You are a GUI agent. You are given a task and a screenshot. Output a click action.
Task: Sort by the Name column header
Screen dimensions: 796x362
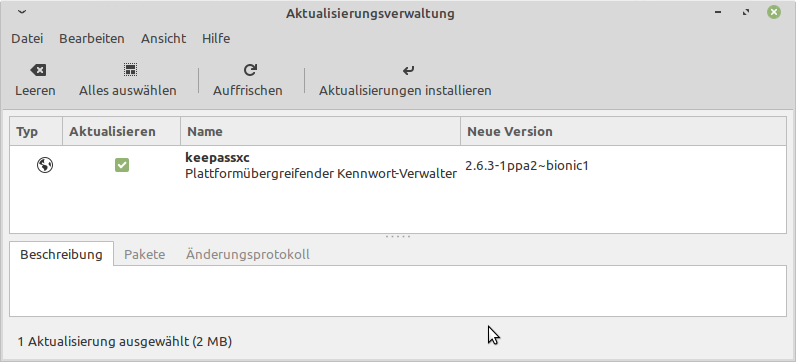[320, 131]
